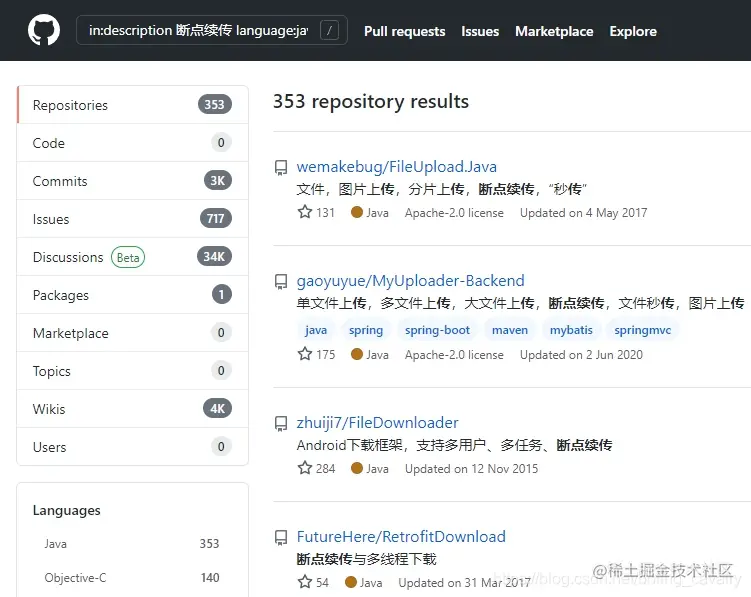Click the 353 repository results heading
Viewport: 751px width, 597px height.
(x=371, y=102)
